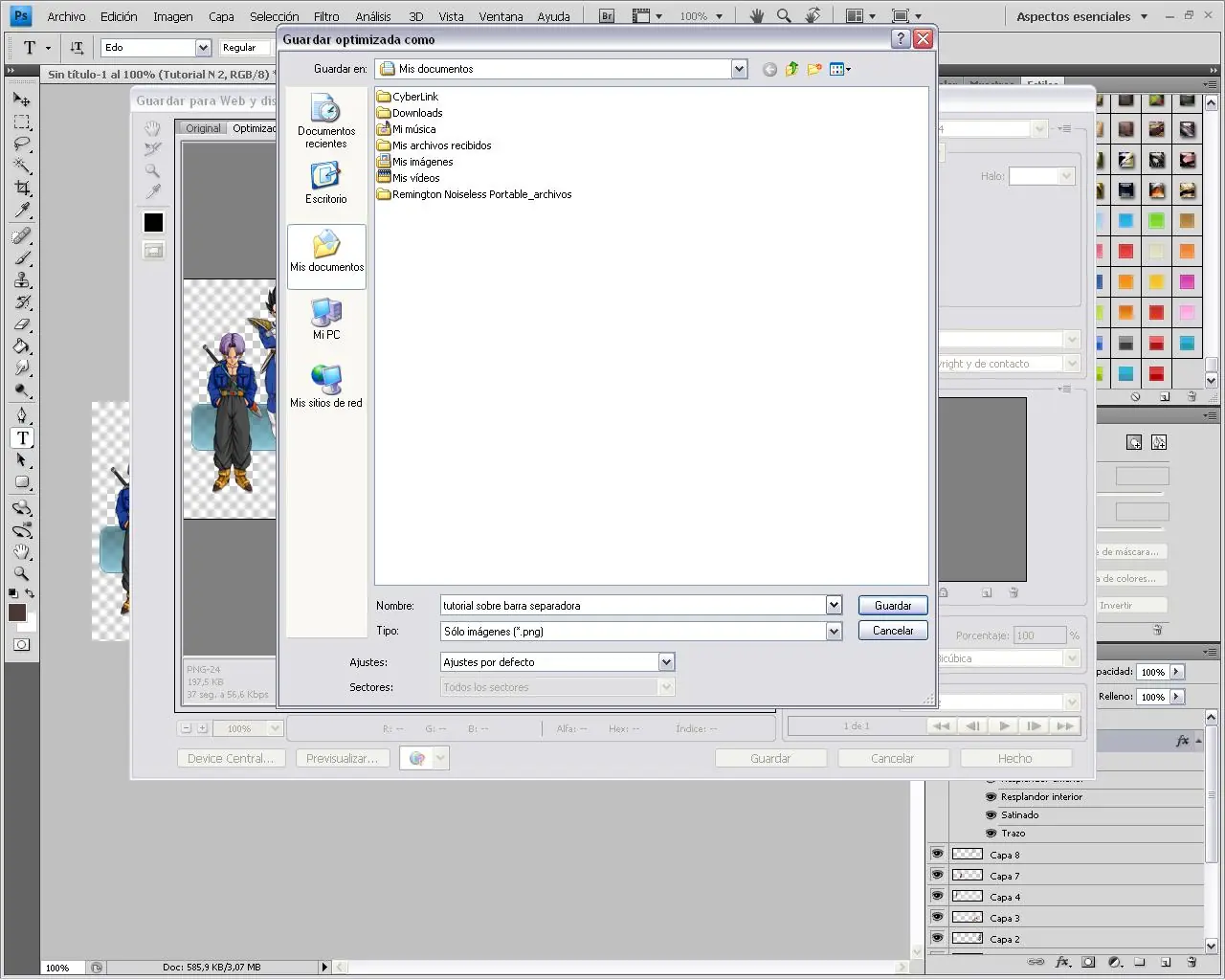
Task: Click the help question mark button in dialog
Action: [x=901, y=38]
